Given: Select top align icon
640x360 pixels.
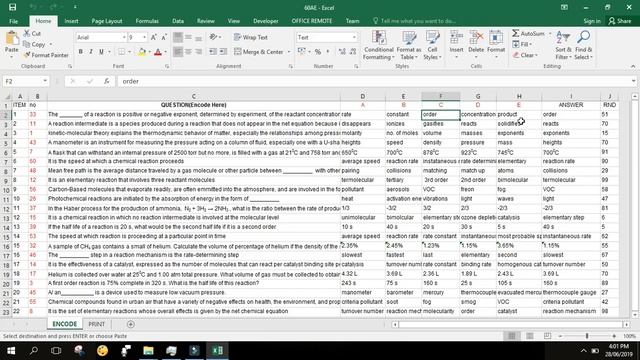Looking at the screenshot, I should (x=178, y=37).
